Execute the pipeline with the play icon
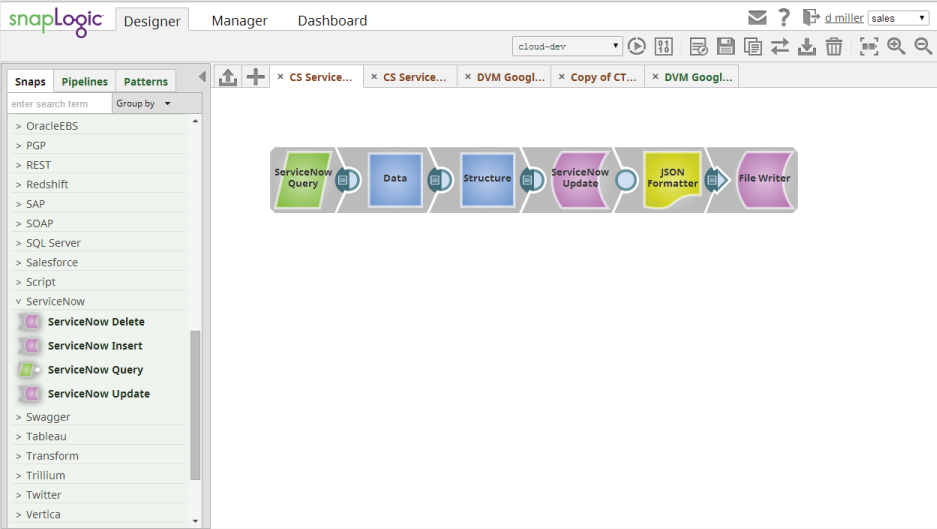Screen dimensions: 937x529 tap(637, 46)
